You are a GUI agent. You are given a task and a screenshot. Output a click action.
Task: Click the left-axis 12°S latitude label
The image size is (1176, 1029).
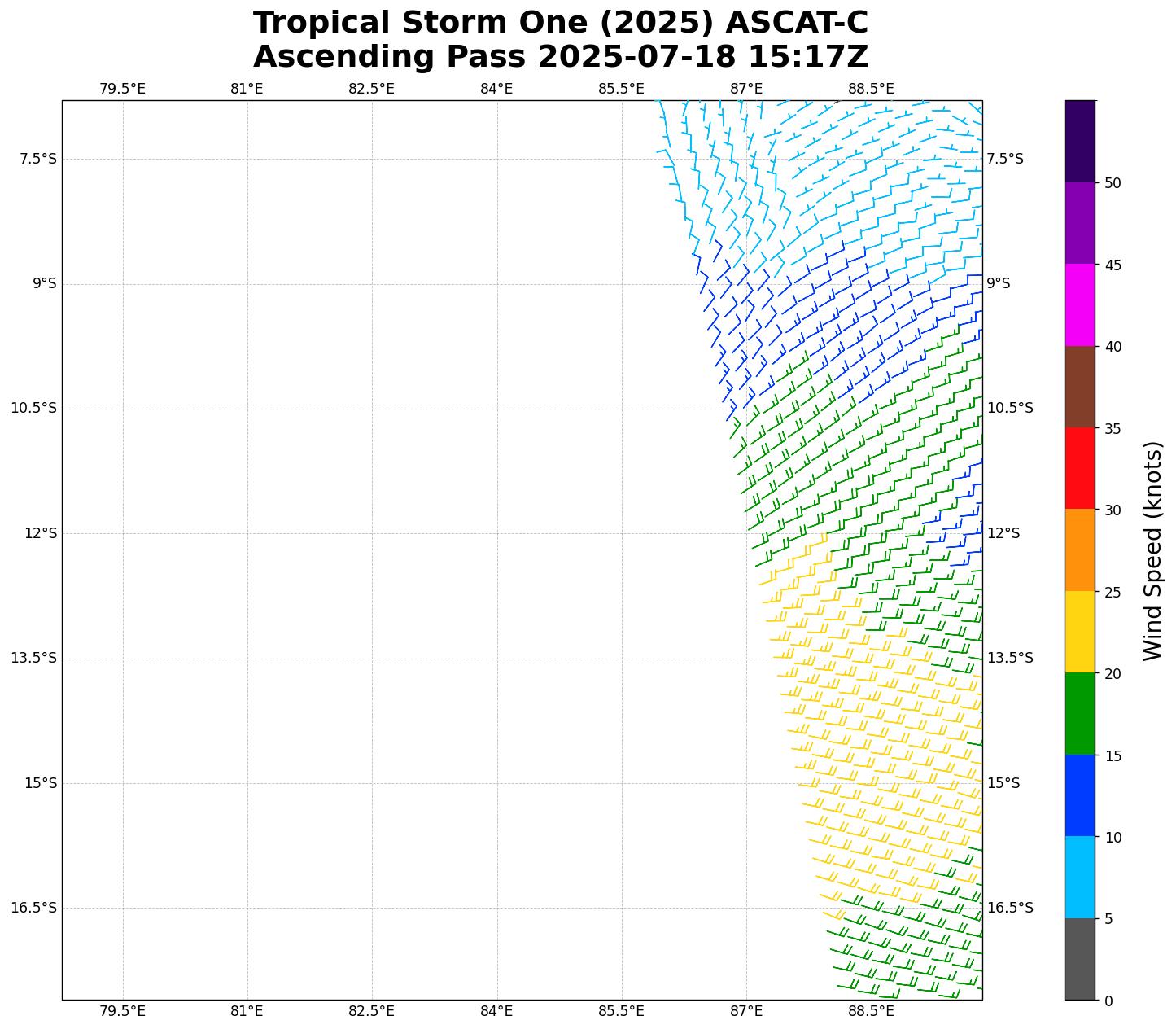(41, 533)
